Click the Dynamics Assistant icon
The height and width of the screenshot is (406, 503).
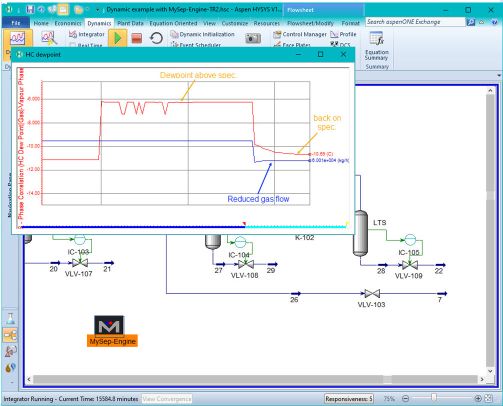(49, 38)
